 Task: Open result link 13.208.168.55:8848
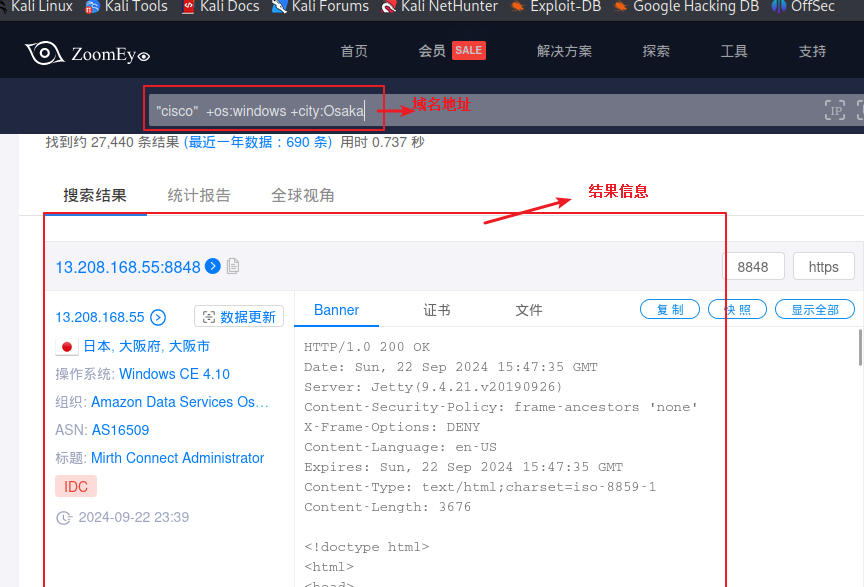128,267
